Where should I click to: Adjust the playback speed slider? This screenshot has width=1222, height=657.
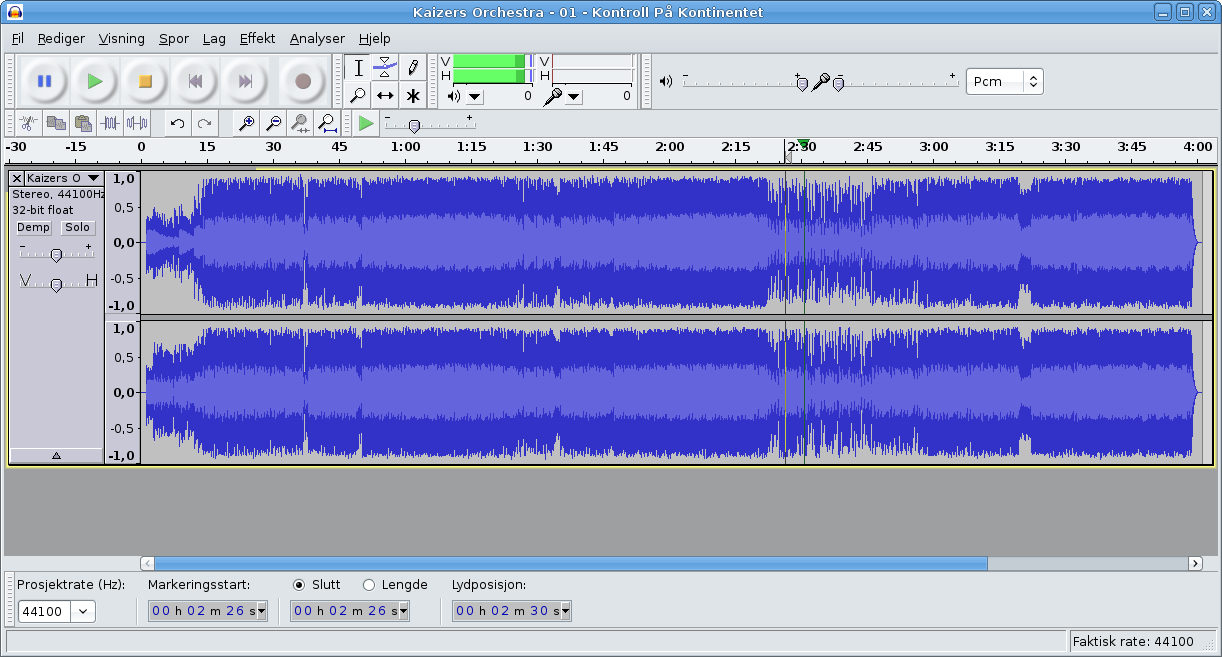click(x=414, y=125)
